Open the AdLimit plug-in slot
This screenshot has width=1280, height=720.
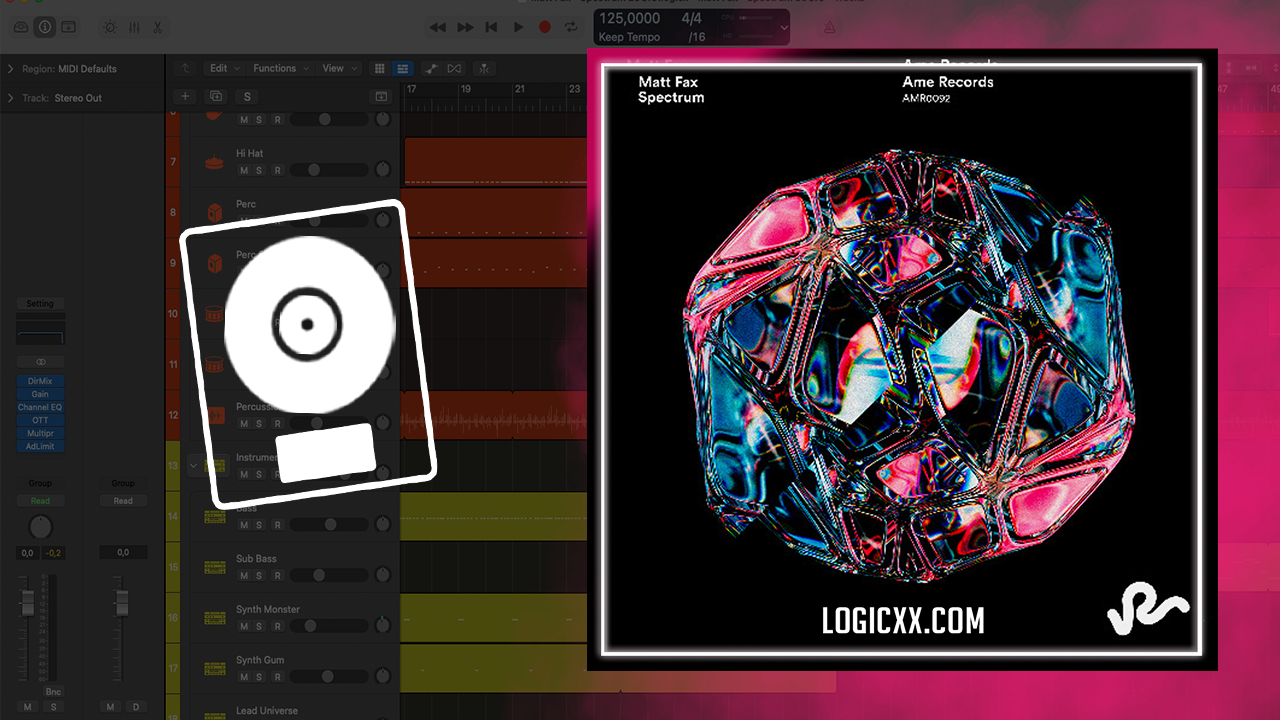(x=40, y=446)
